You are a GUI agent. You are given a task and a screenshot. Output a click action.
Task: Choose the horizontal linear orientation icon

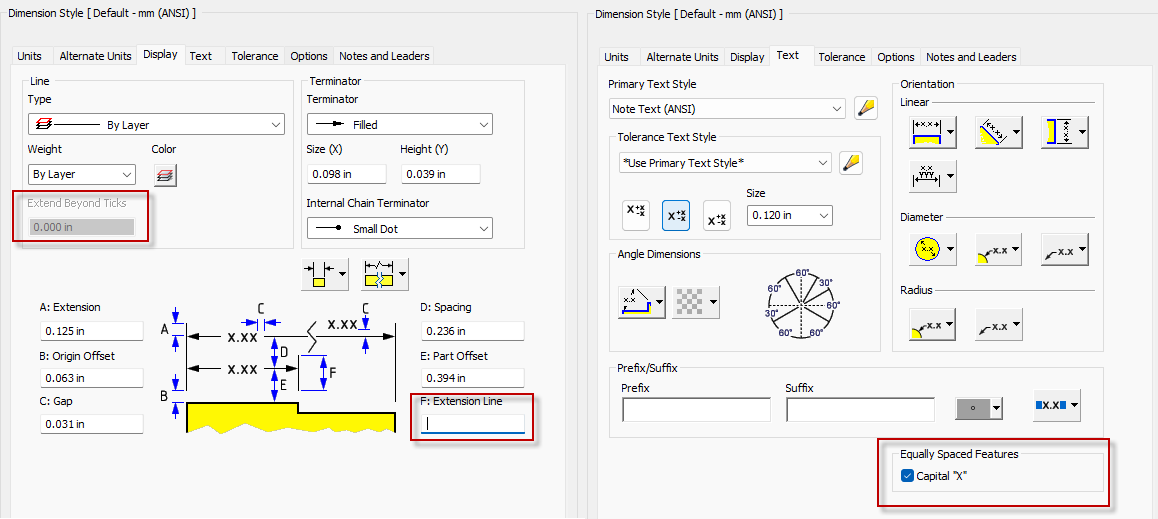[928, 132]
